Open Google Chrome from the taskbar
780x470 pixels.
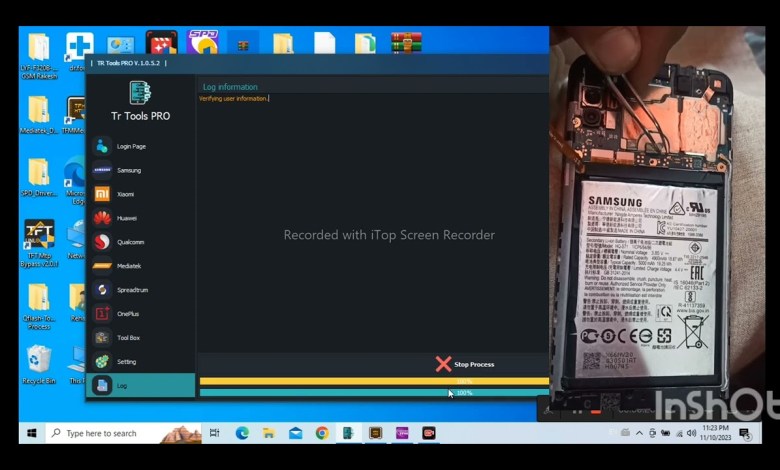point(322,433)
